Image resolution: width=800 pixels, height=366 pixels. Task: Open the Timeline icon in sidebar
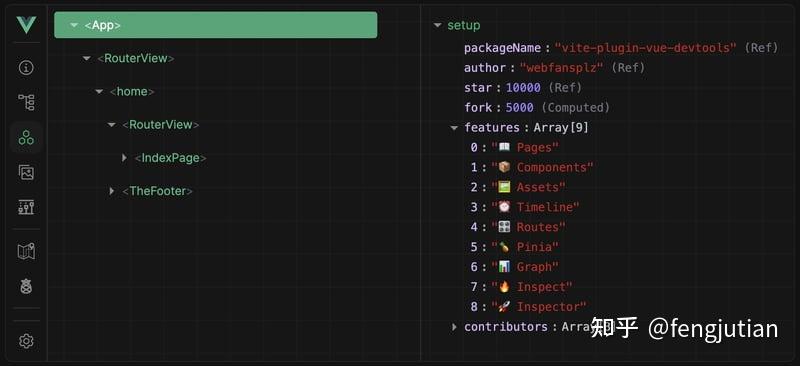(x=26, y=207)
